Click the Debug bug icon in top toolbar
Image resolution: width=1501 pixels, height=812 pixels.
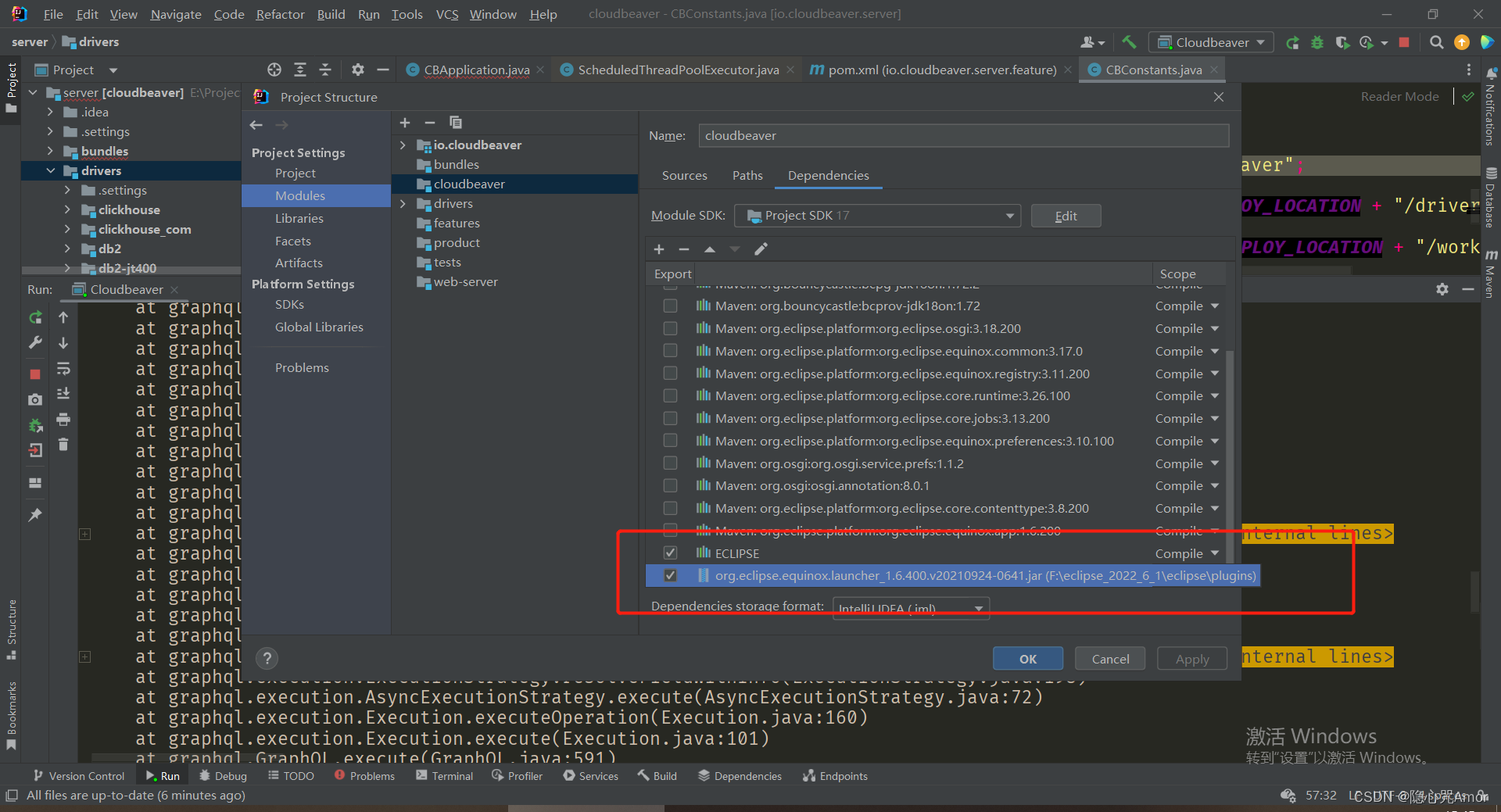pos(1317,42)
